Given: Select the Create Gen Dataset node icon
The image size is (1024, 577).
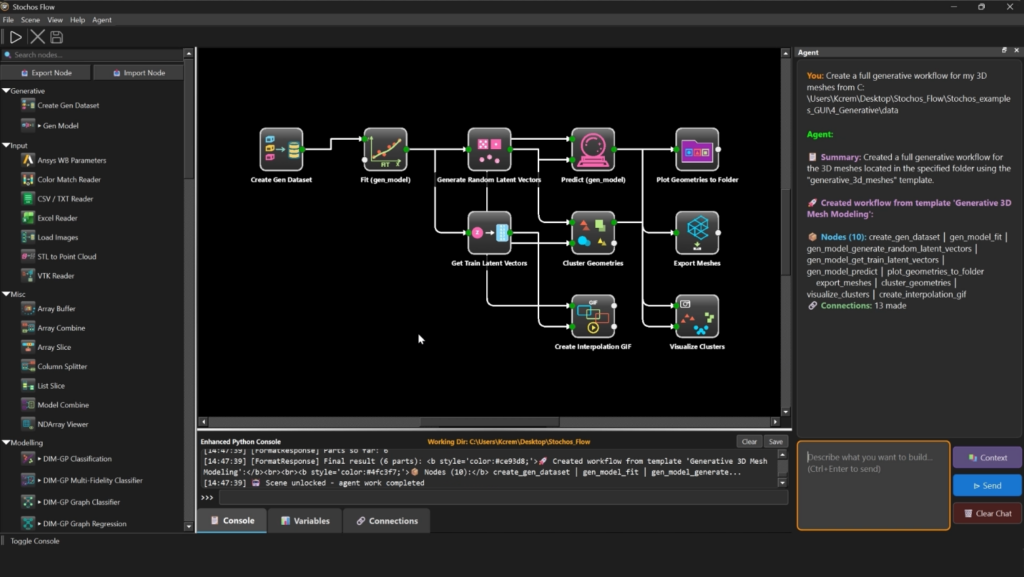Looking at the screenshot, I should [281, 149].
